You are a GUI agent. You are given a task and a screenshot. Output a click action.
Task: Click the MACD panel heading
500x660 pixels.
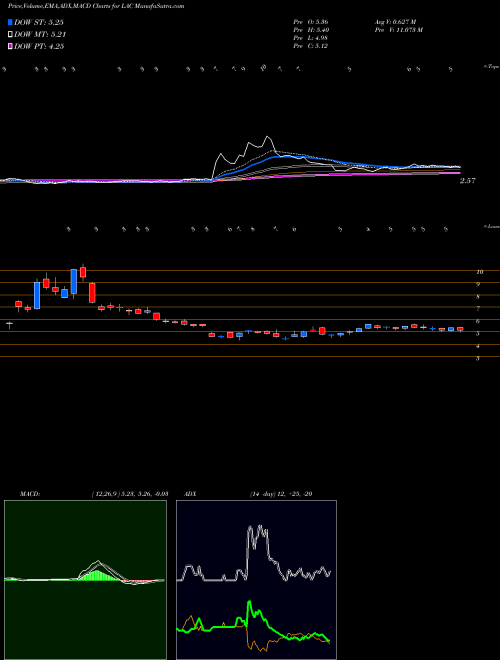pyautogui.click(x=29, y=494)
